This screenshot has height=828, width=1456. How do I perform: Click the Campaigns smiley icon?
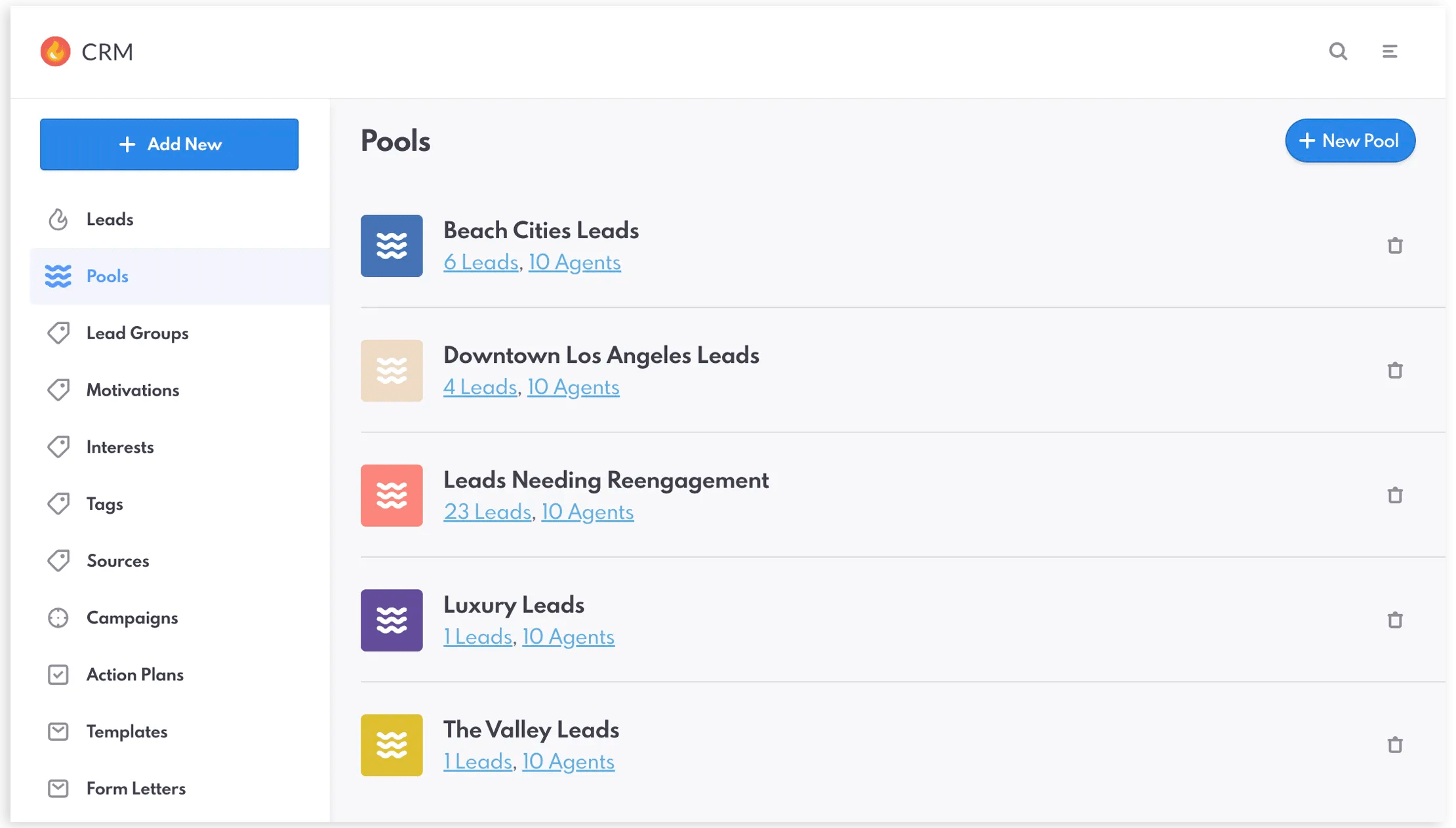coord(59,617)
